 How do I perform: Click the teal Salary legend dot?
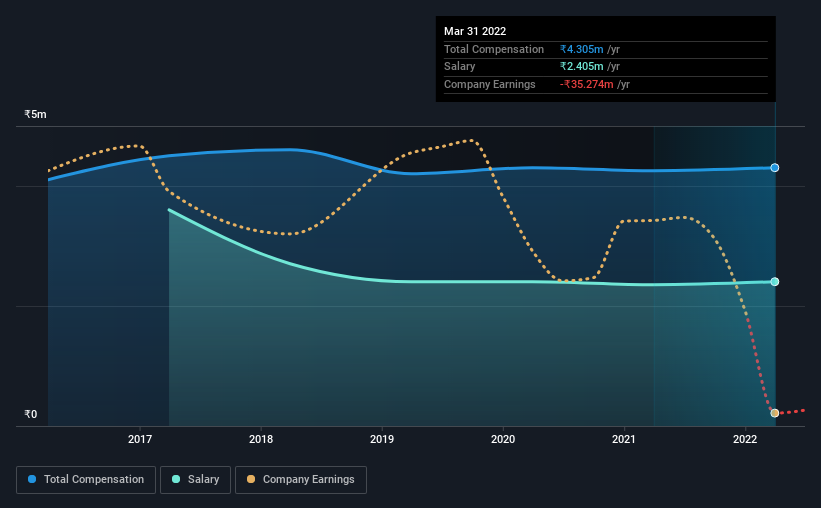pyautogui.click(x=176, y=479)
